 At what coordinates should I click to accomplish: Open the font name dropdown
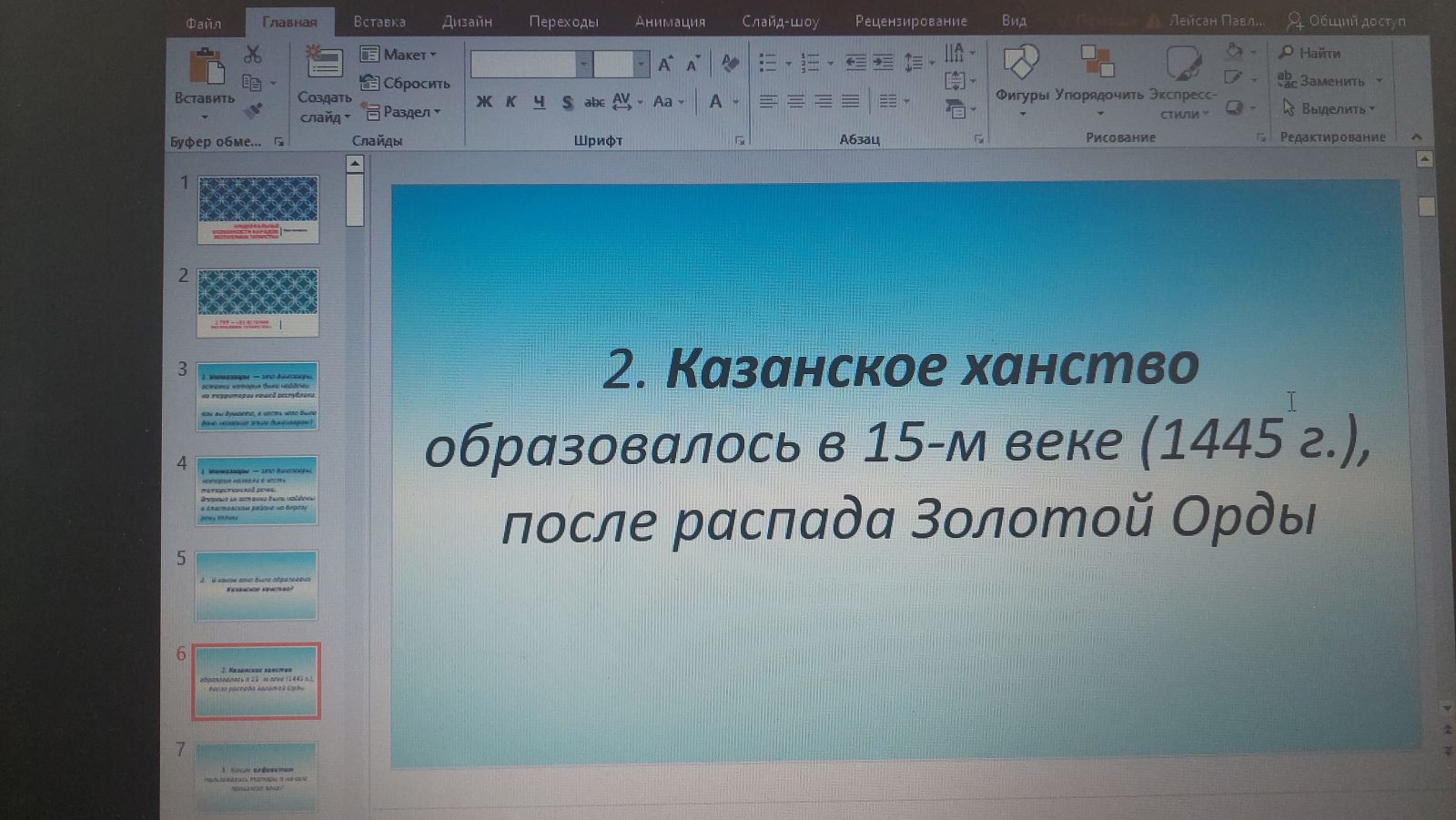[583, 64]
